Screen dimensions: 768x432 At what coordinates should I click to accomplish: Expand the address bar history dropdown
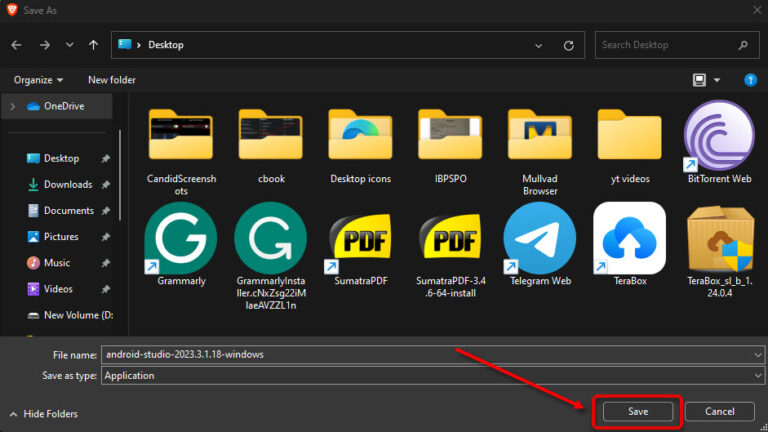(538, 46)
